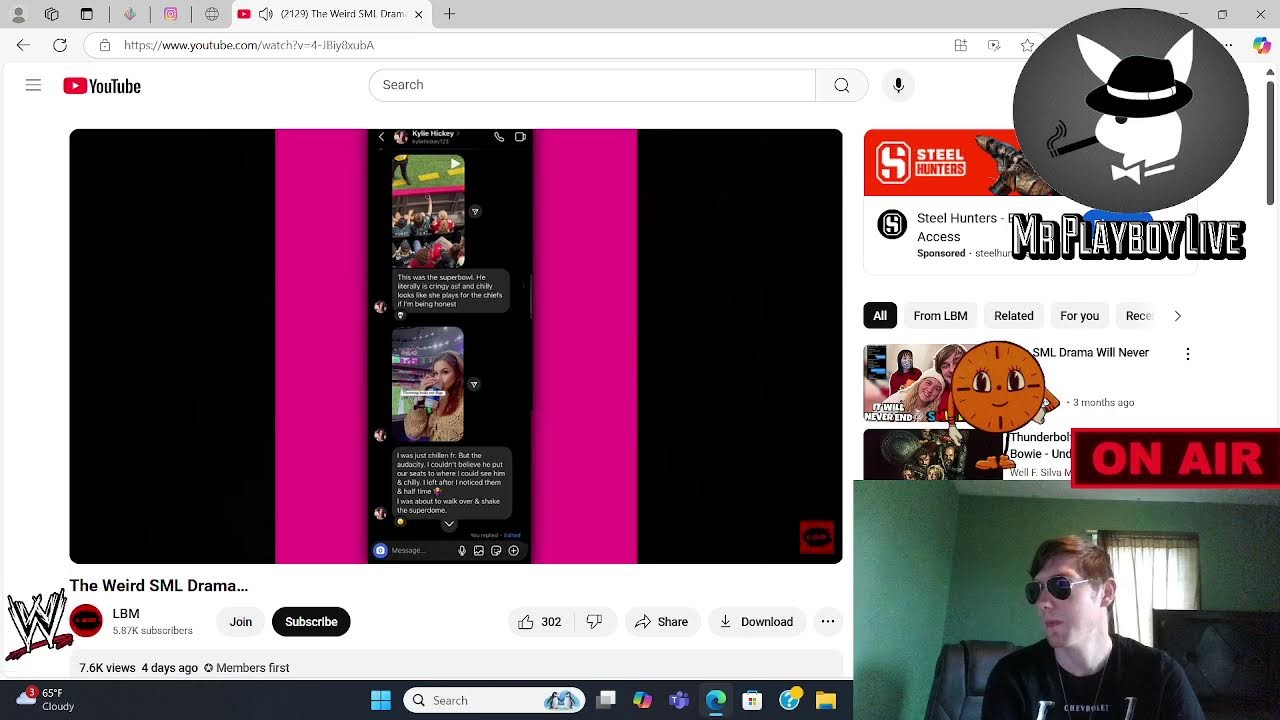The width and height of the screenshot is (1280, 720).
Task: Open Microsoft Edge from the taskbar
Action: tap(716, 700)
